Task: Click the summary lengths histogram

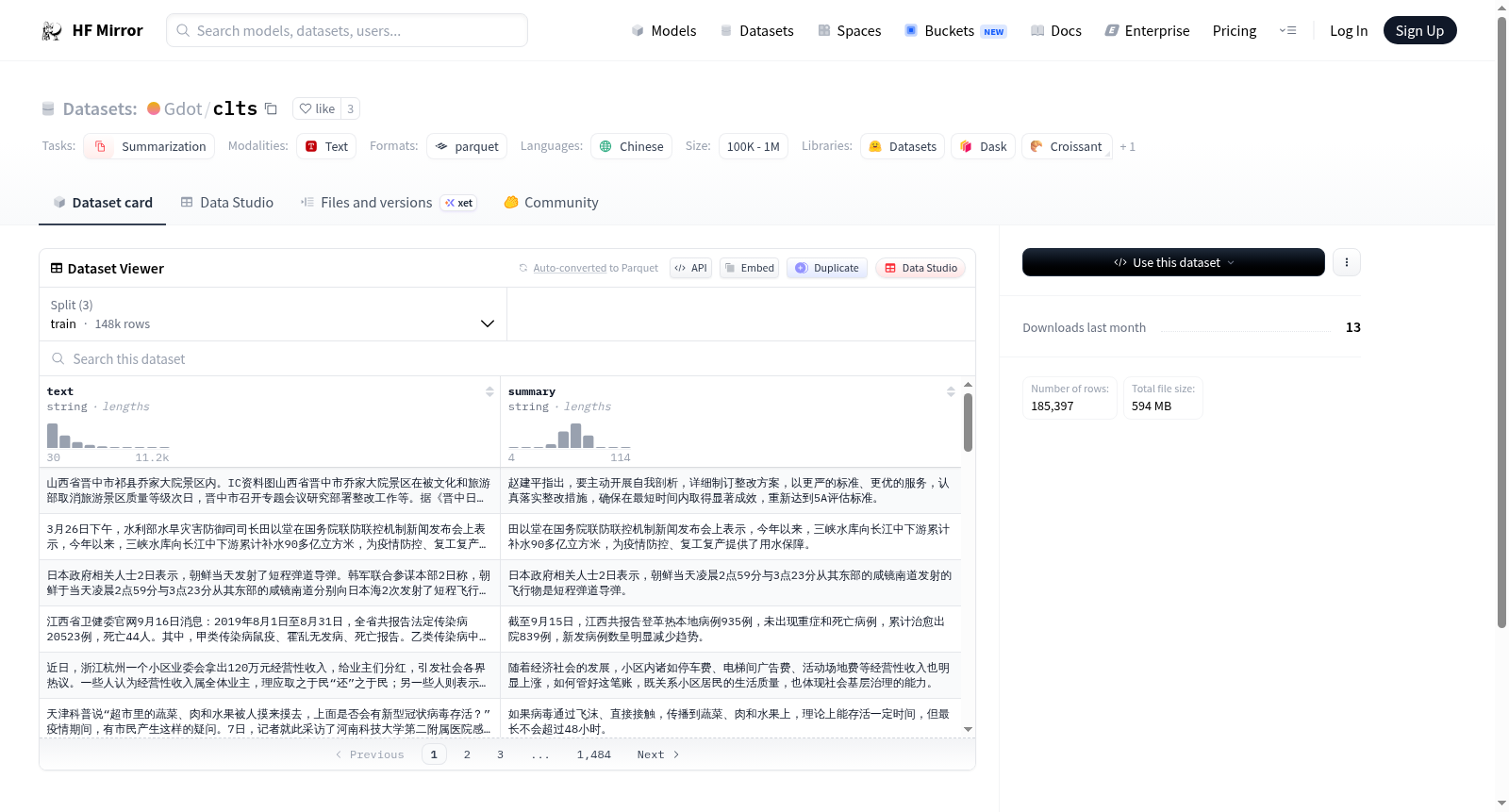Action: coord(570,435)
